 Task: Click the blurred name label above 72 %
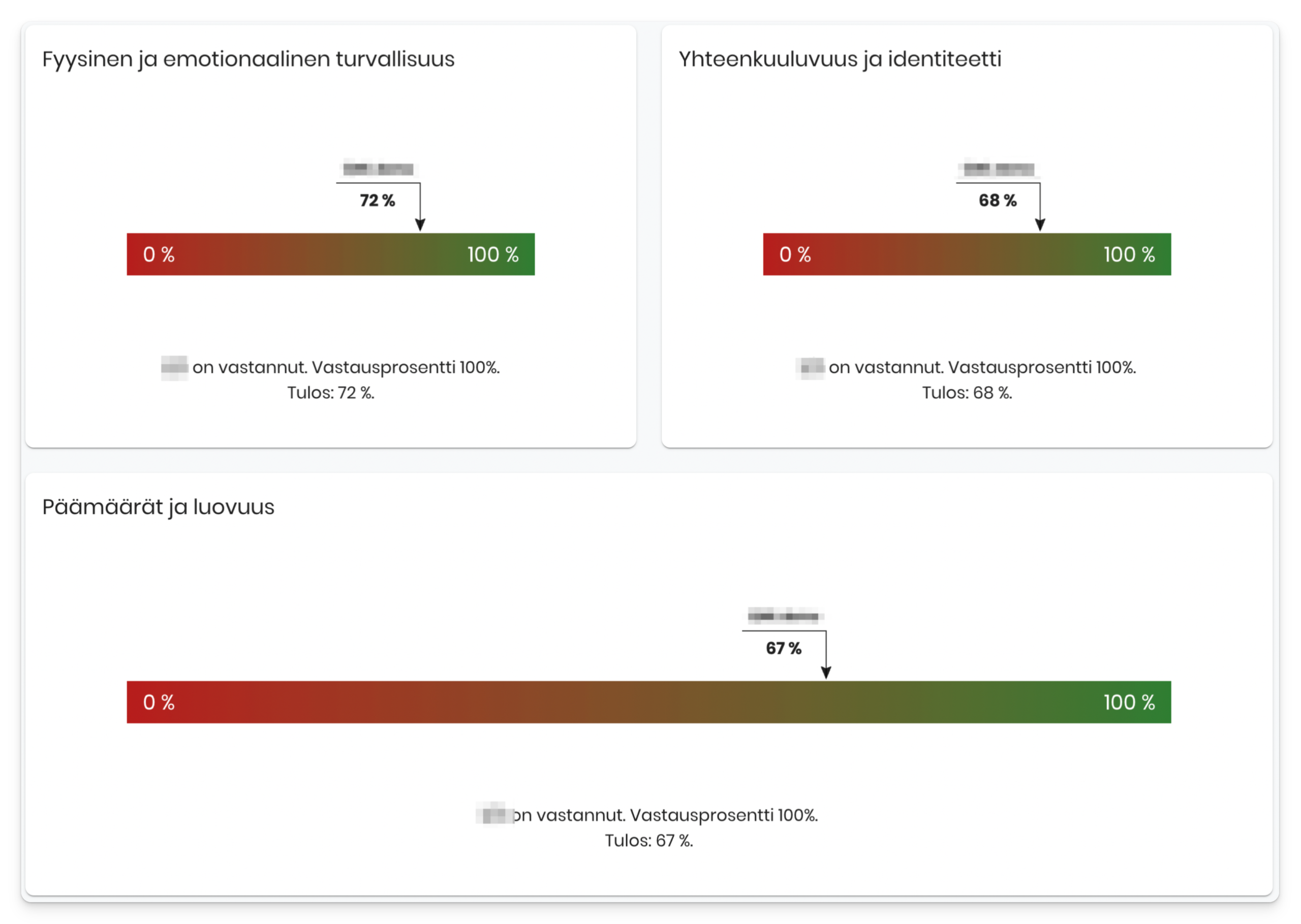point(379,169)
